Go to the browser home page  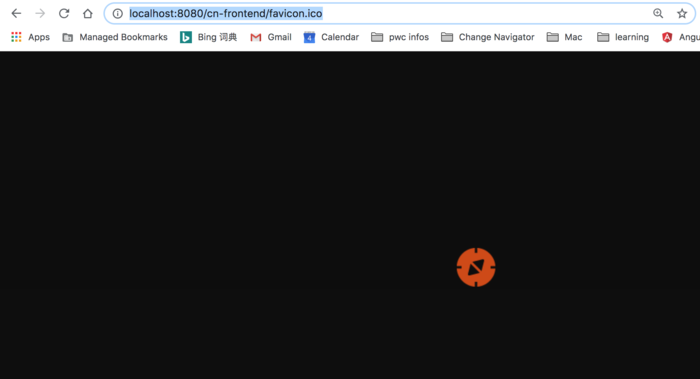(x=88, y=13)
